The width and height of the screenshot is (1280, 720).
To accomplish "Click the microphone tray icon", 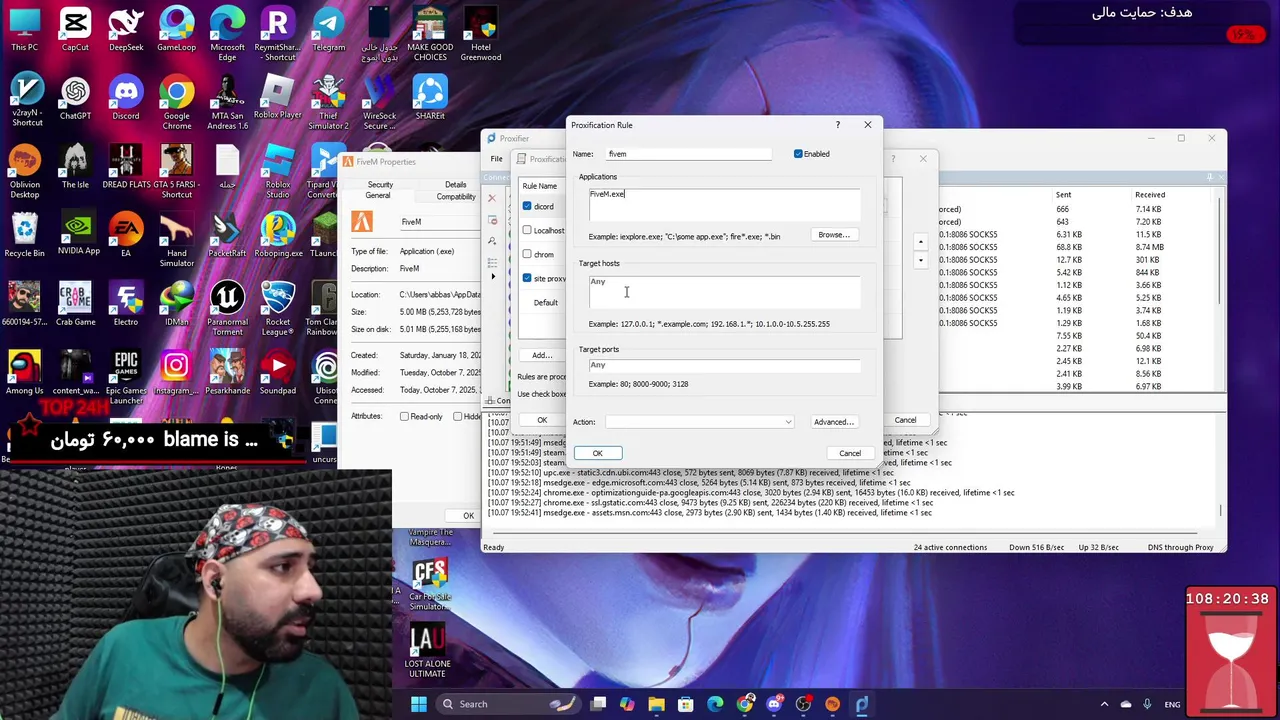I will pos(1147,704).
